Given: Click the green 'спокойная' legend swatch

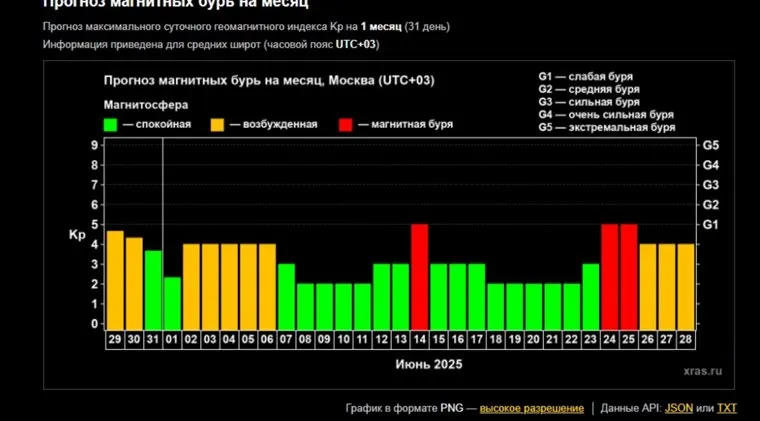Looking at the screenshot, I should pos(111,124).
